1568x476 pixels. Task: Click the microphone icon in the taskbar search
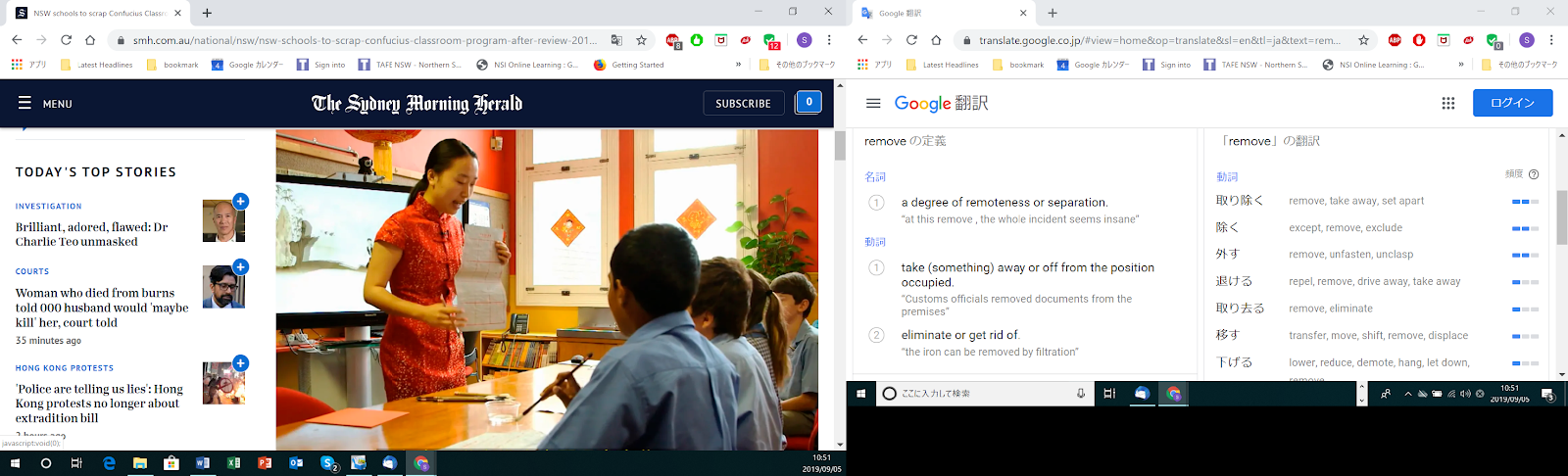click(x=1081, y=393)
